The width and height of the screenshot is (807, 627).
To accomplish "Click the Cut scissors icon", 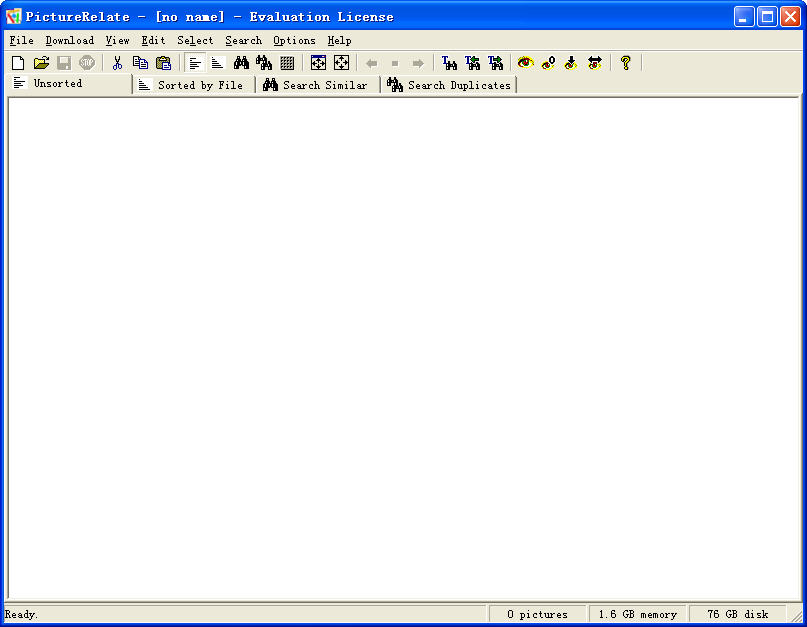I will (117, 63).
